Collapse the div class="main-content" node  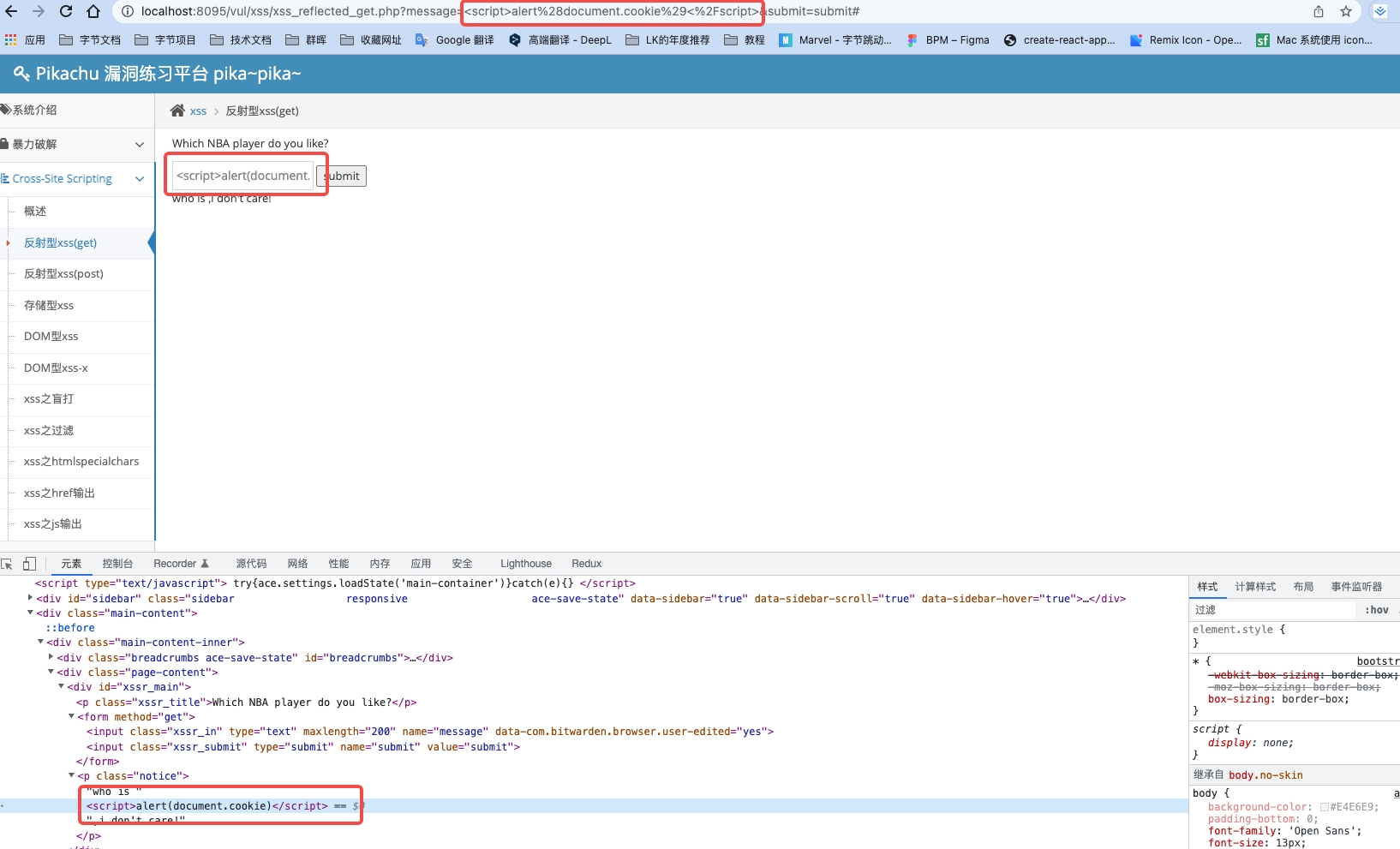tap(31, 613)
